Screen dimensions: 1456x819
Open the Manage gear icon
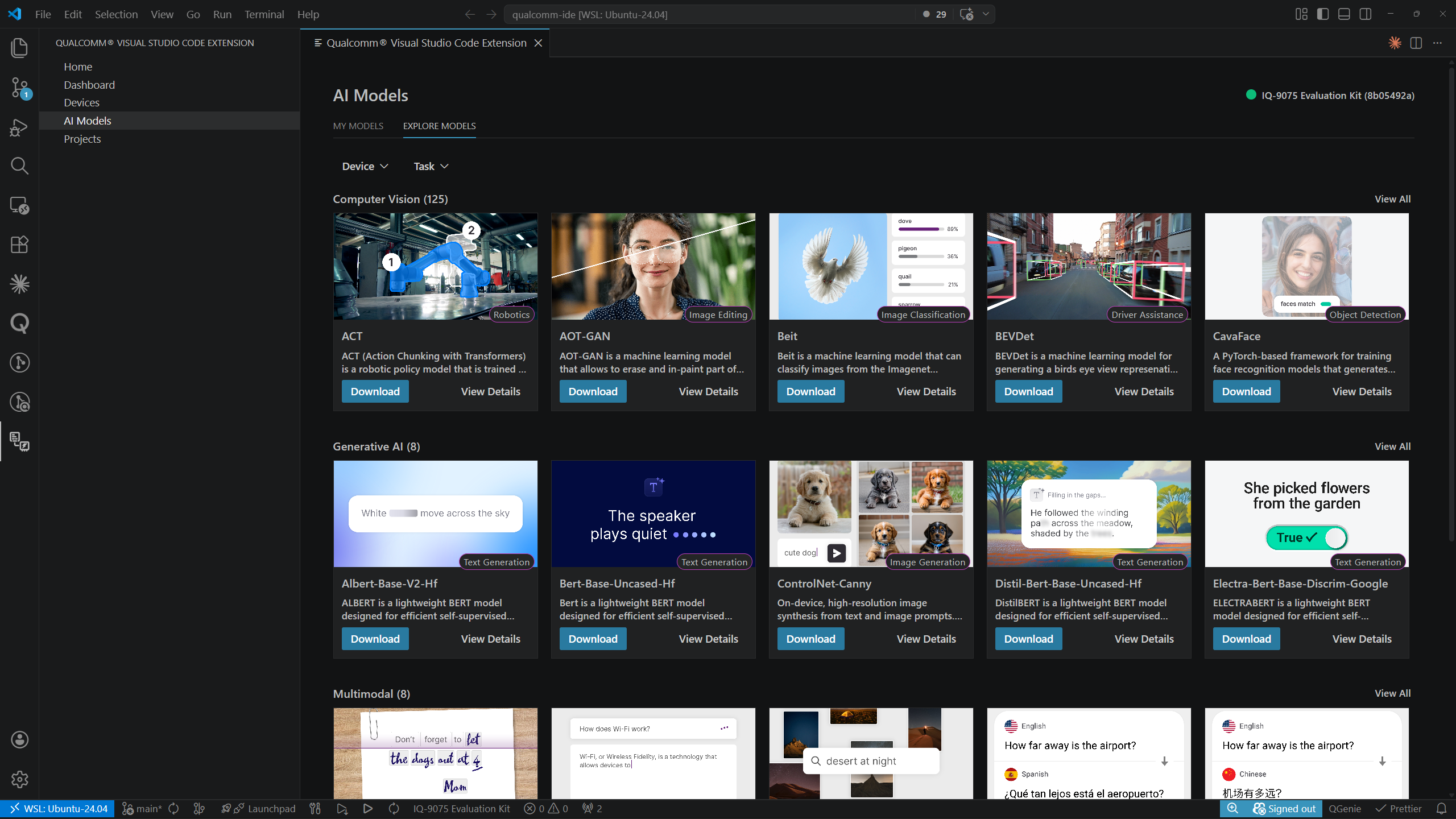[x=19, y=779]
